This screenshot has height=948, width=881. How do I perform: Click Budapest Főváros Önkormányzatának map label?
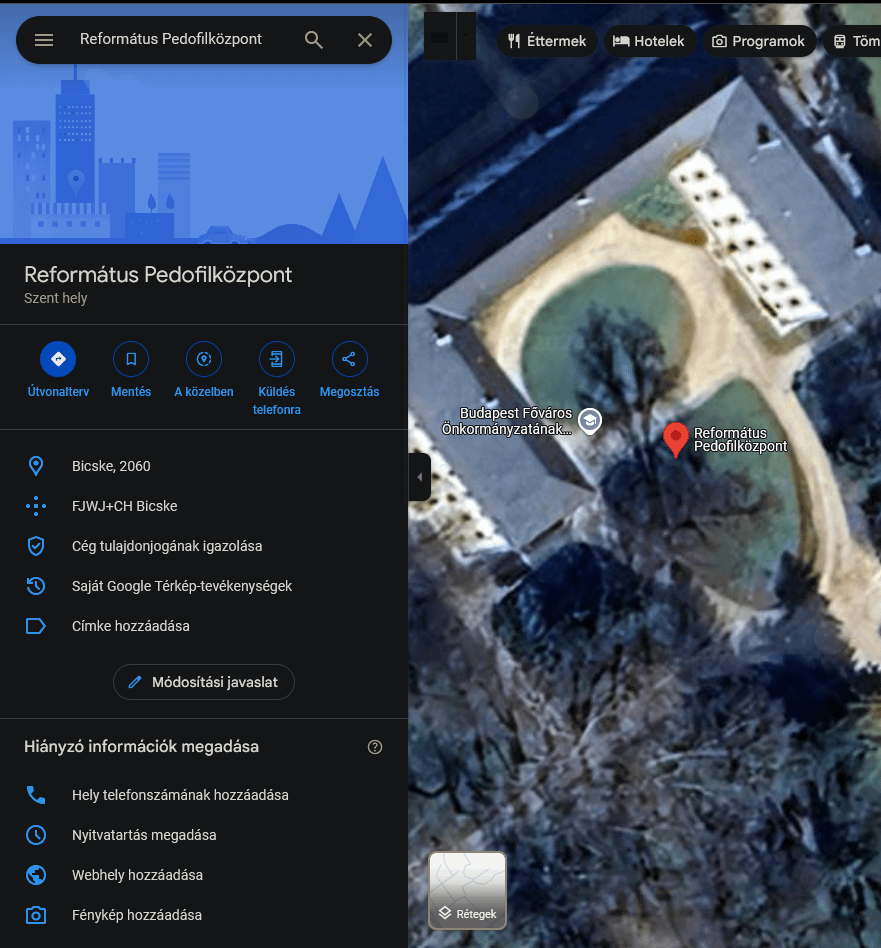(x=508, y=421)
